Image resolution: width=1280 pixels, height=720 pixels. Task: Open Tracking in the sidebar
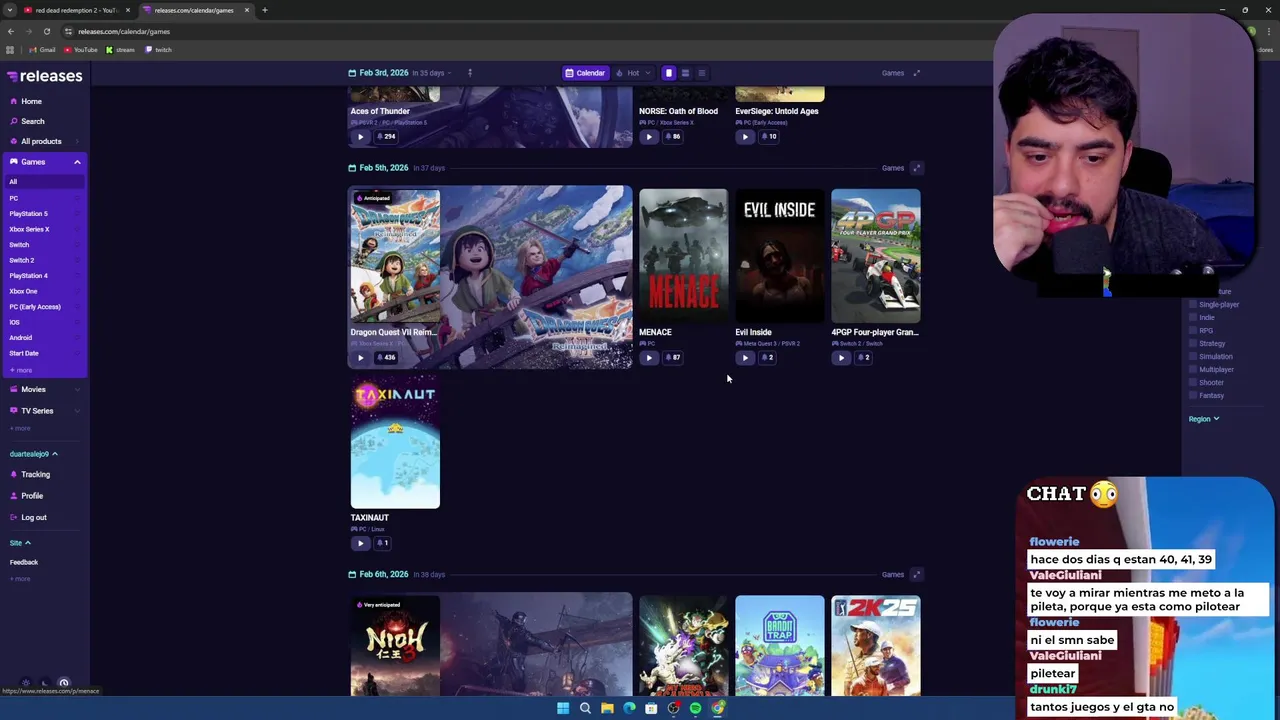35,474
